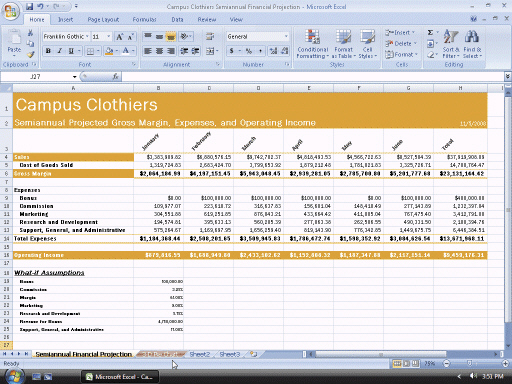
Task: Customize the Quick Access Toolbar dropdown
Action: pyautogui.click(x=76, y=6)
